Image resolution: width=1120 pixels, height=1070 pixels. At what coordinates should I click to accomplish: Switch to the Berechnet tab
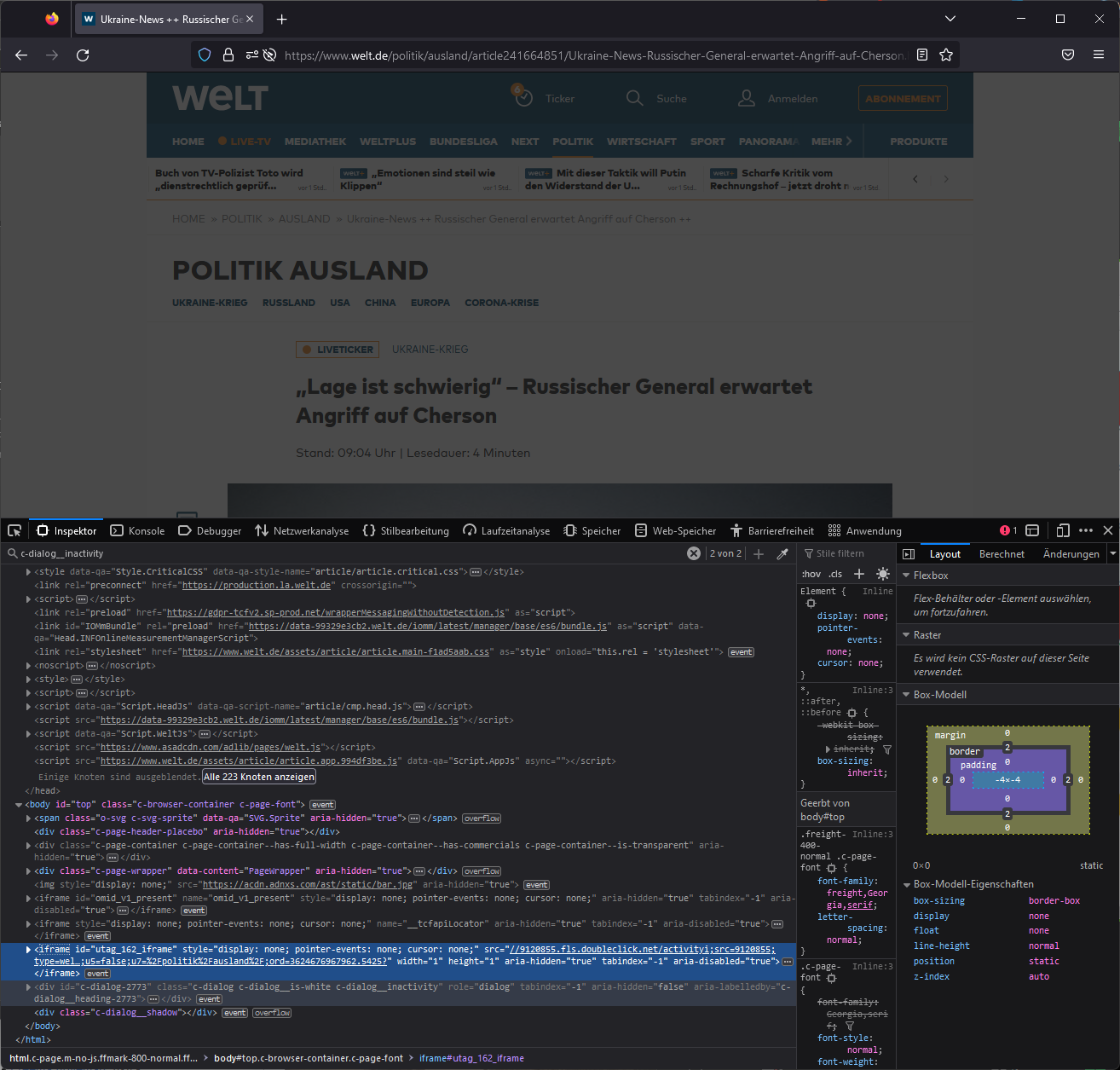pyautogui.click(x=1002, y=552)
